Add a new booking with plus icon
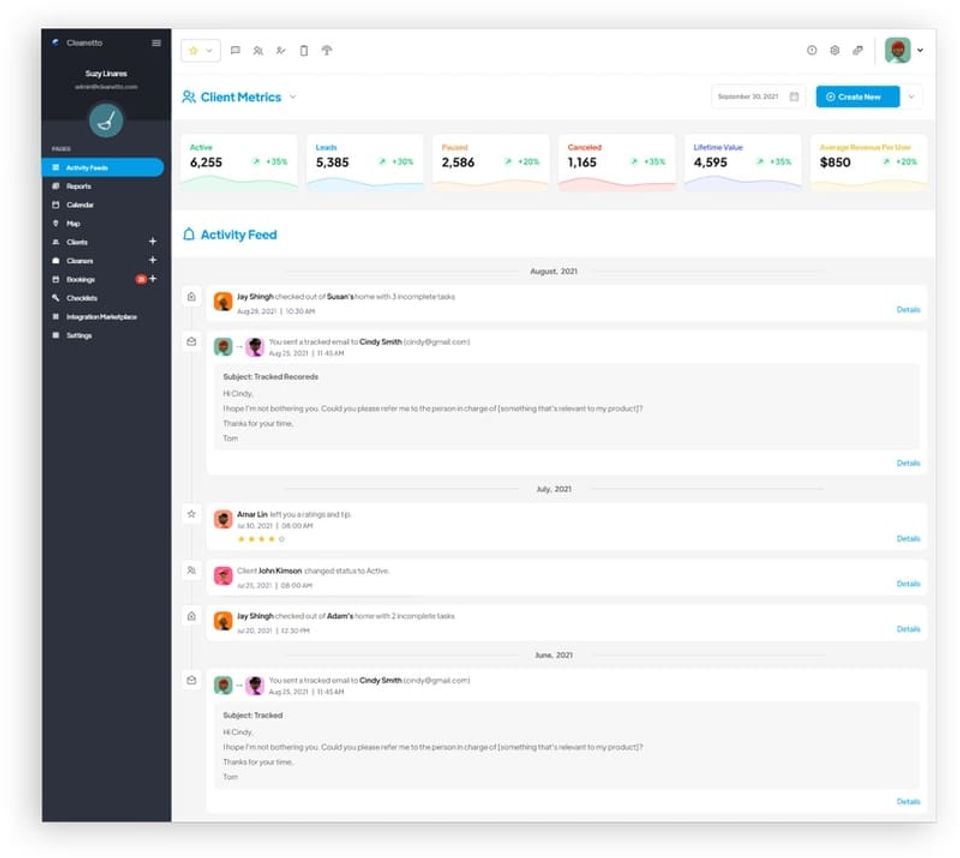The height and width of the screenshot is (858, 960). click(152, 279)
